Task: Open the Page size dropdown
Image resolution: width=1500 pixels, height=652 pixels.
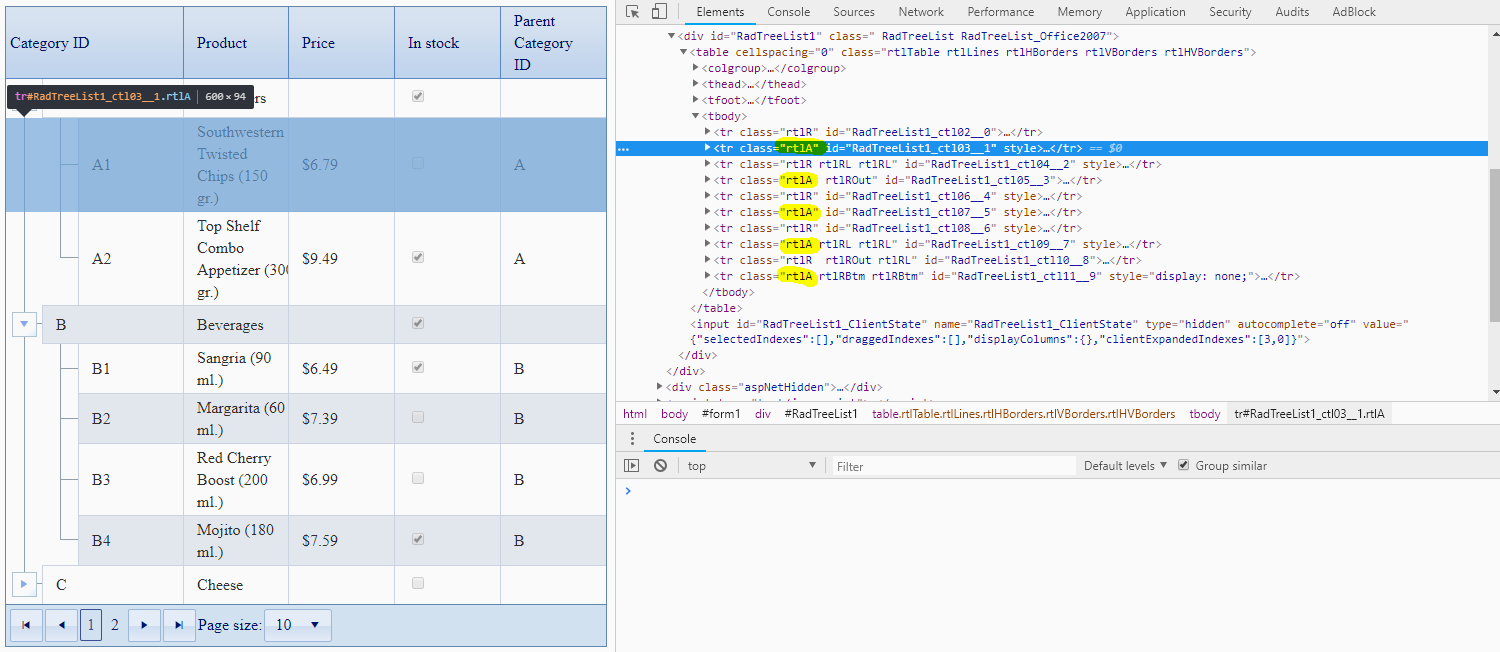Action: 297,625
